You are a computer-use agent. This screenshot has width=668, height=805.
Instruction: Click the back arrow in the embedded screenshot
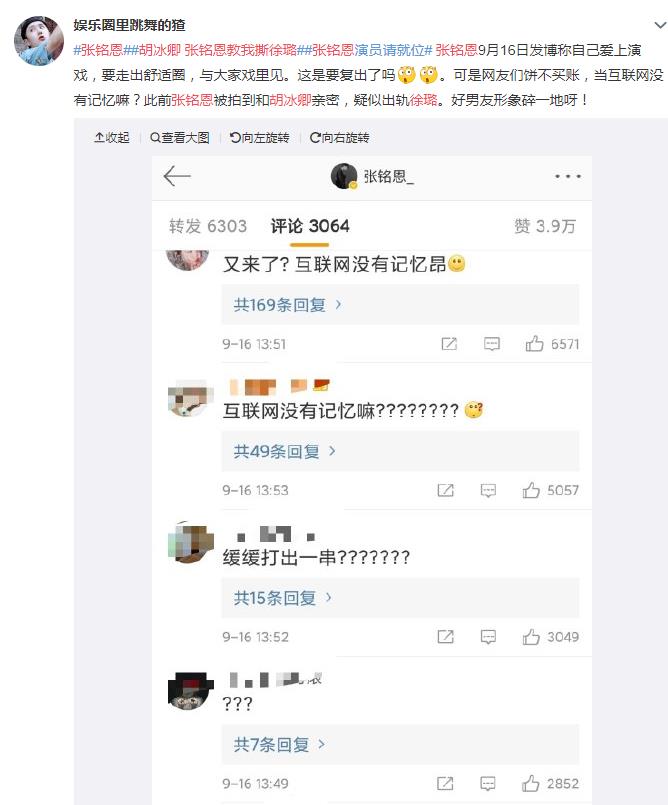coord(177,176)
